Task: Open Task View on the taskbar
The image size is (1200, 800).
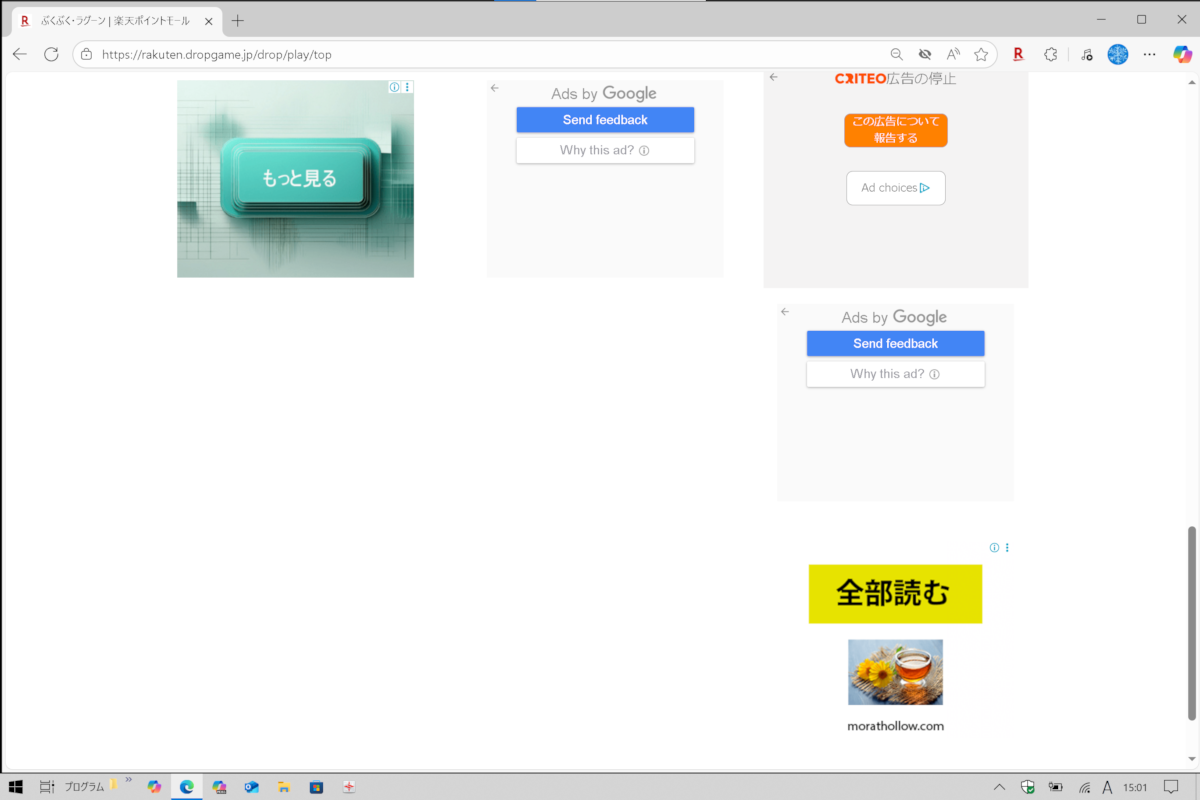Action: 47,787
